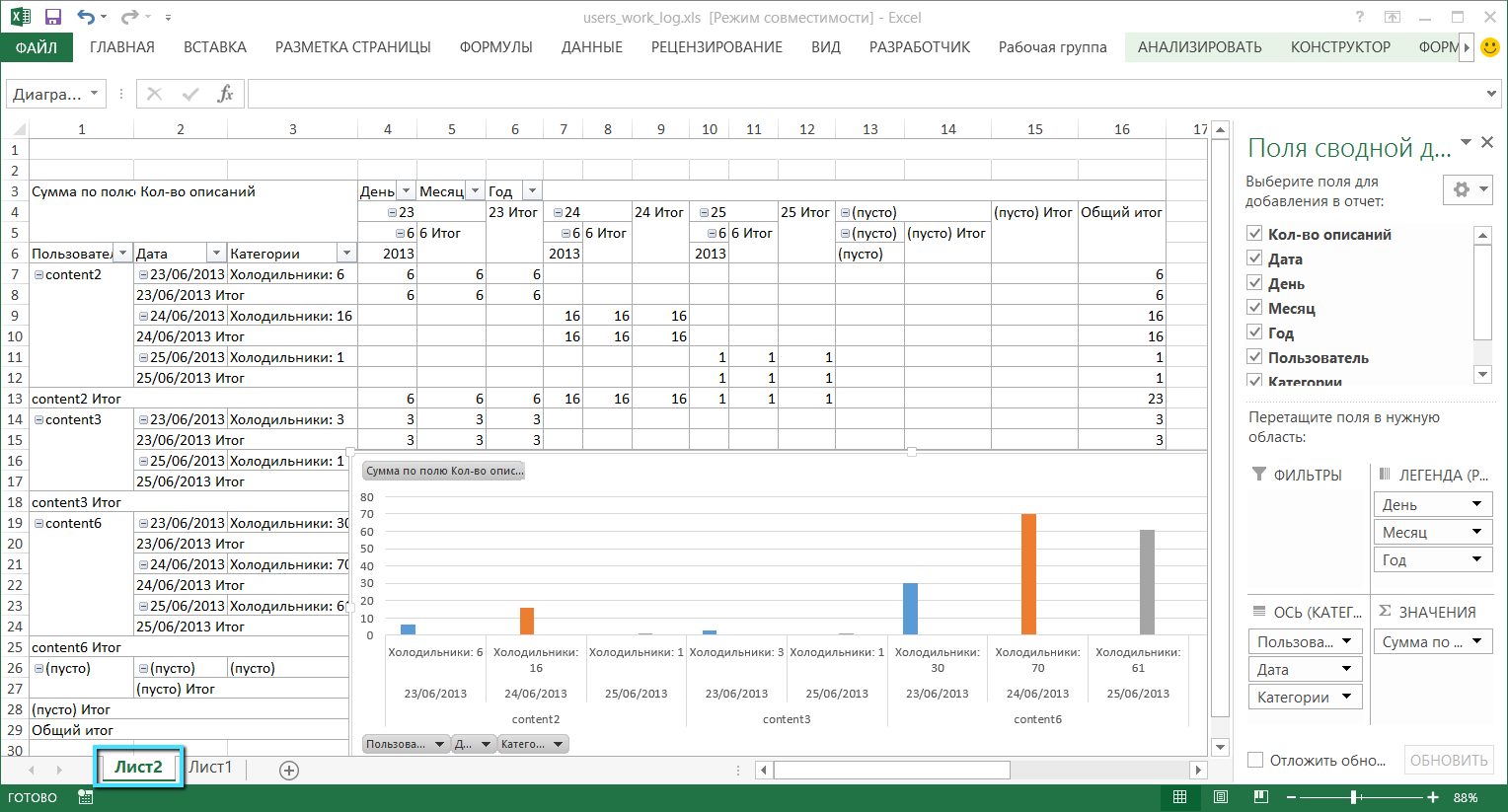This screenshot has width=1508, height=812.
Task: Click the Insert Function fx icon
Action: click(226, 94)
